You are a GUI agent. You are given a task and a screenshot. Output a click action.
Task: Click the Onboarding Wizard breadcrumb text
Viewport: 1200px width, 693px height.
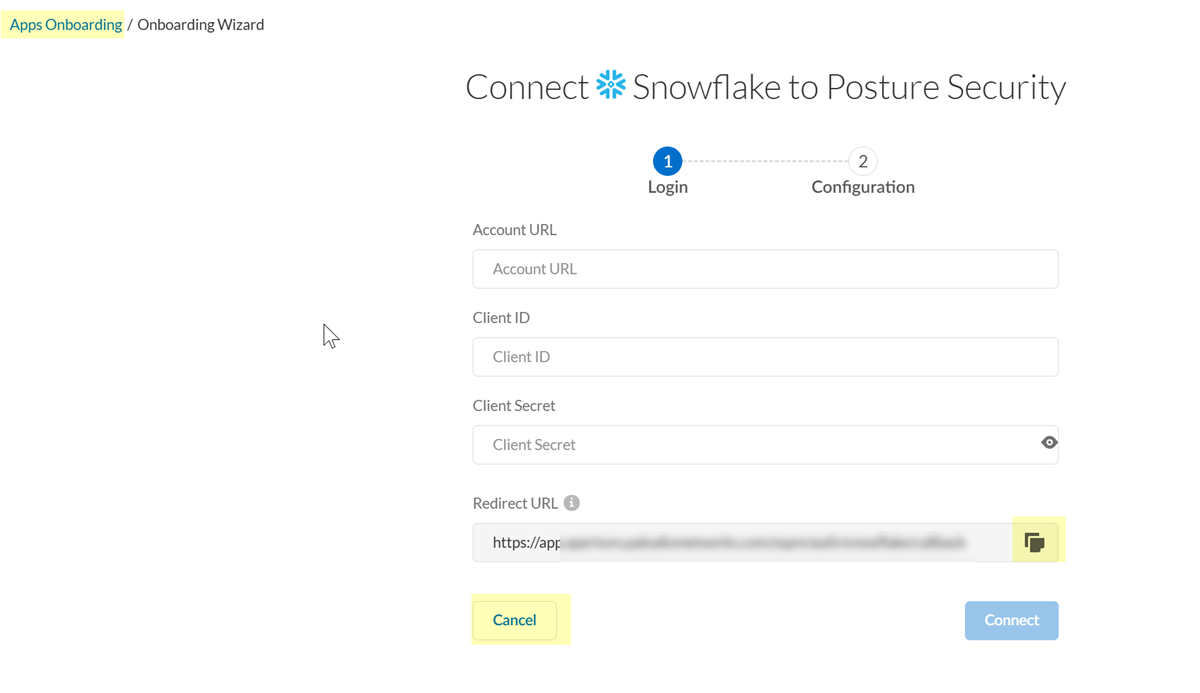tap(201, 25)
